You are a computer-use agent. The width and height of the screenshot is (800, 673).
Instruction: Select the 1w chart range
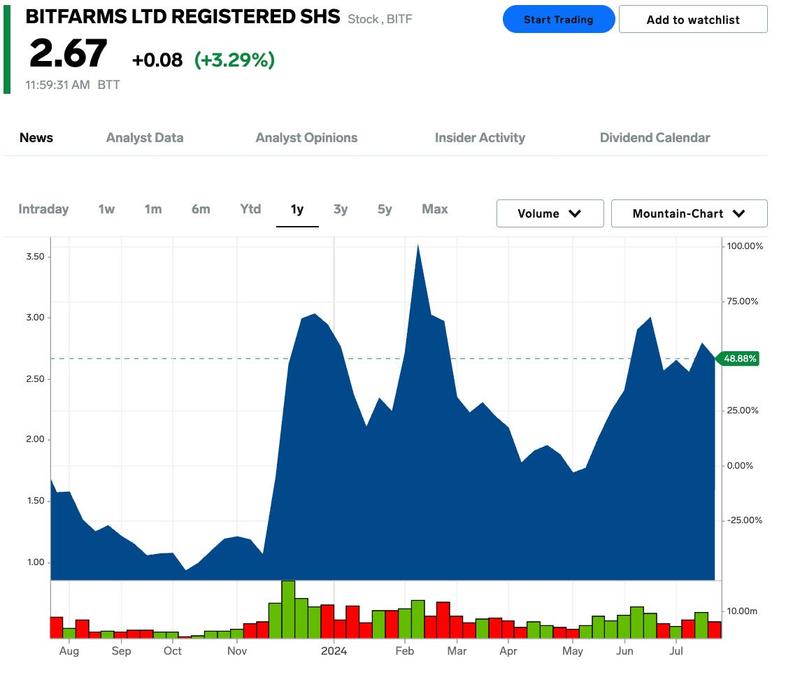coord(107,209)
